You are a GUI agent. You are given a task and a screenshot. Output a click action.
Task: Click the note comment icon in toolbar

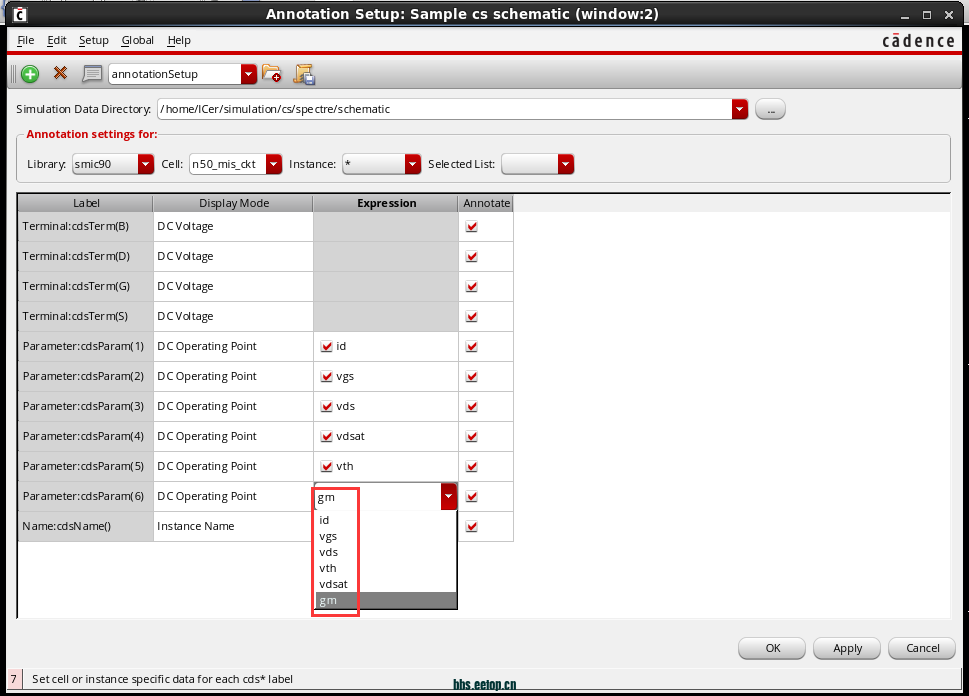point(92,74)
